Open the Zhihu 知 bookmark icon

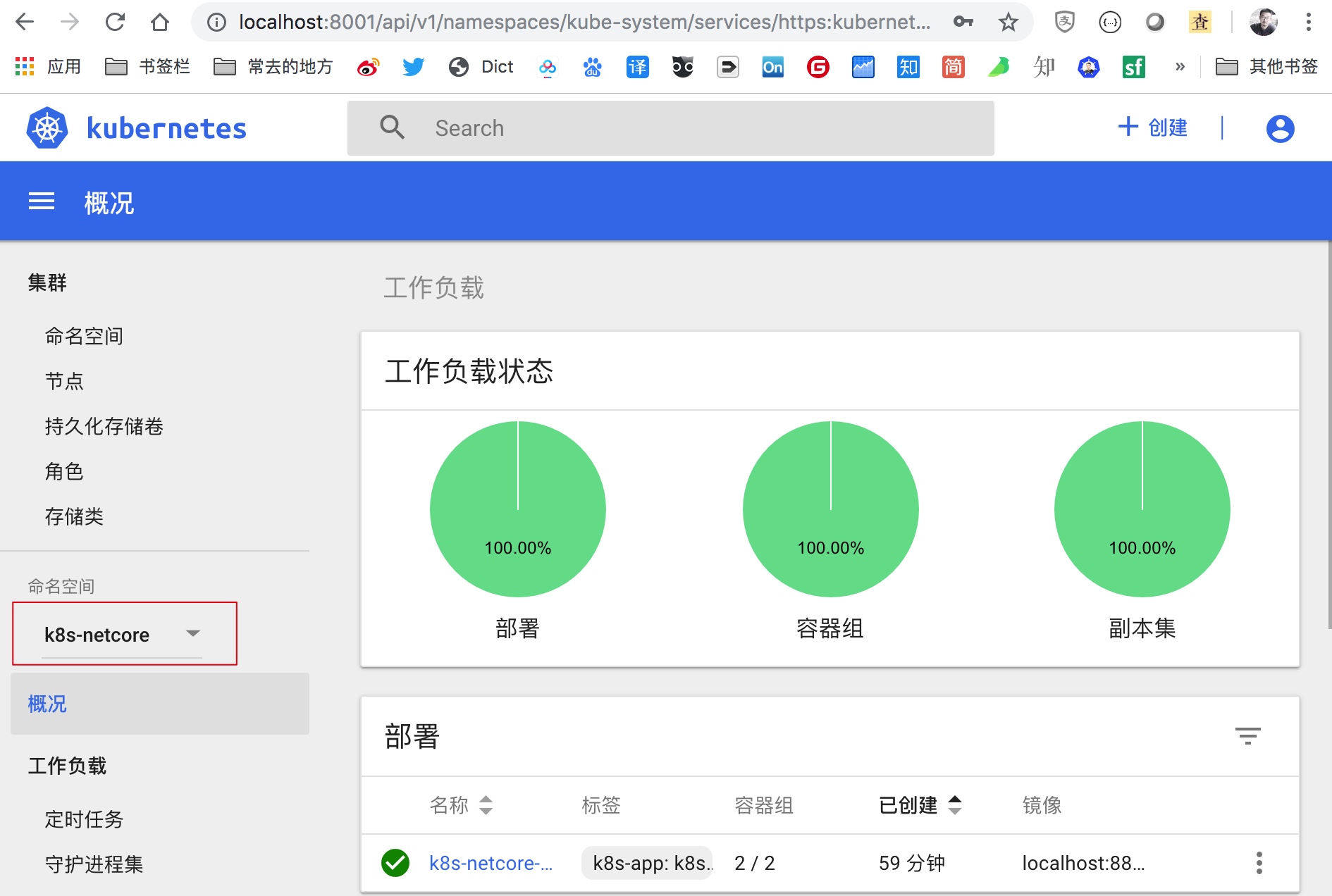point(908,67)
